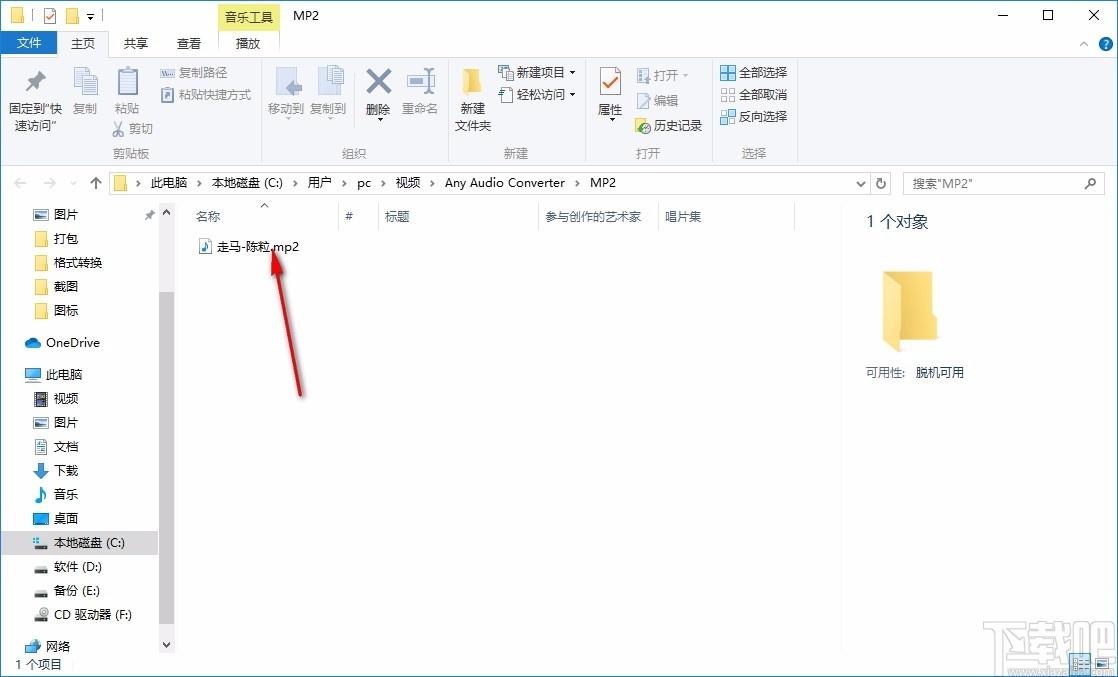Switch to the Share tab
The image size is (1118, 677).
coord(135,44)
